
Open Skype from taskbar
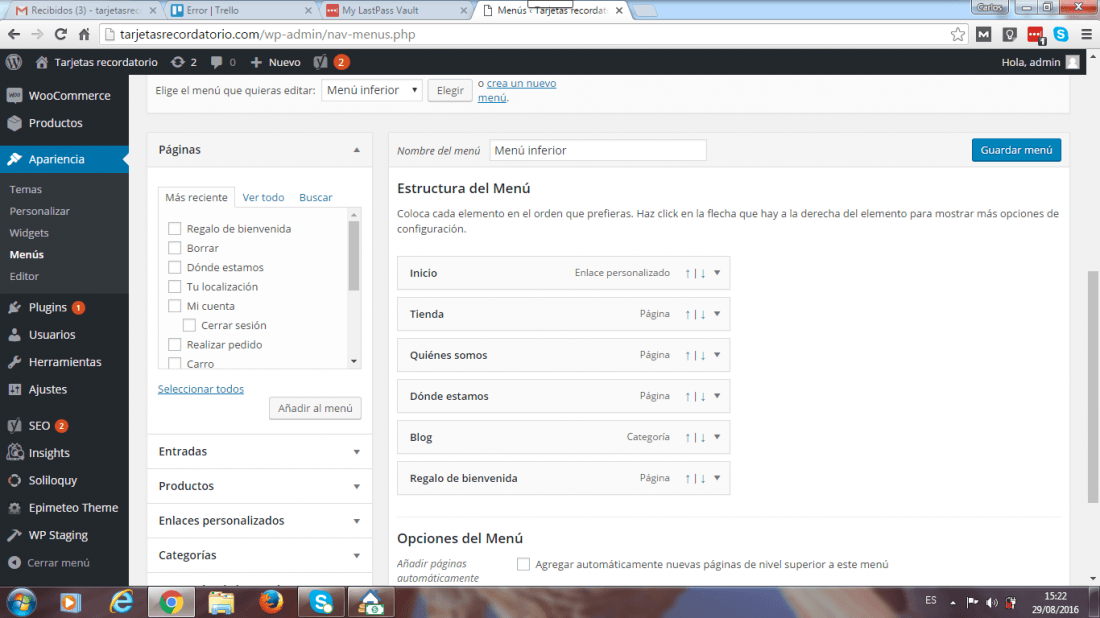[321, 602]
